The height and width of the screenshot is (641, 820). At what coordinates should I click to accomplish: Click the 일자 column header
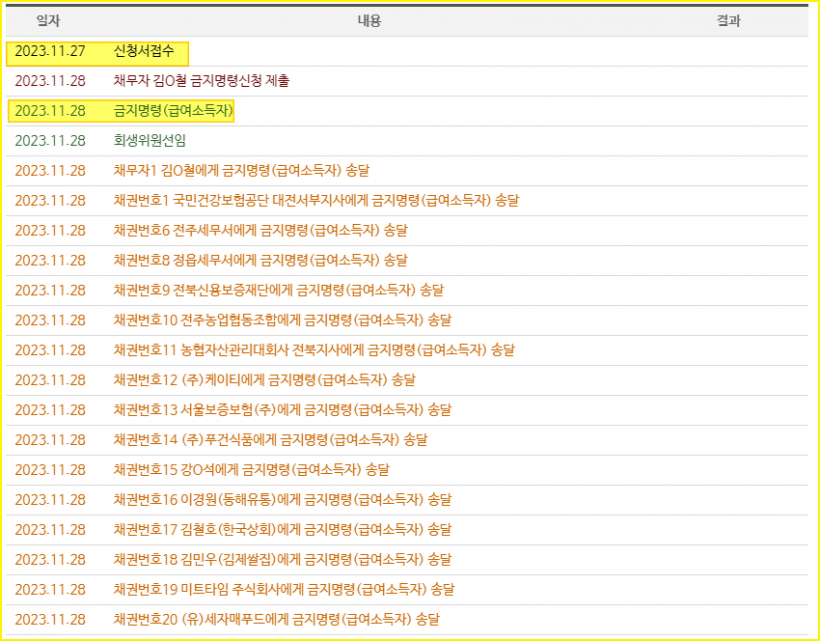(x=48, y=21)
